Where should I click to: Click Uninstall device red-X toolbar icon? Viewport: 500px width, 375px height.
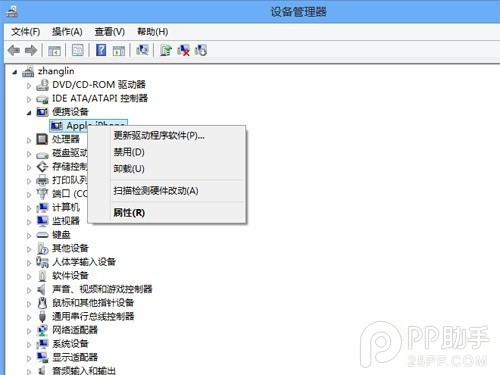click(183, 50)
